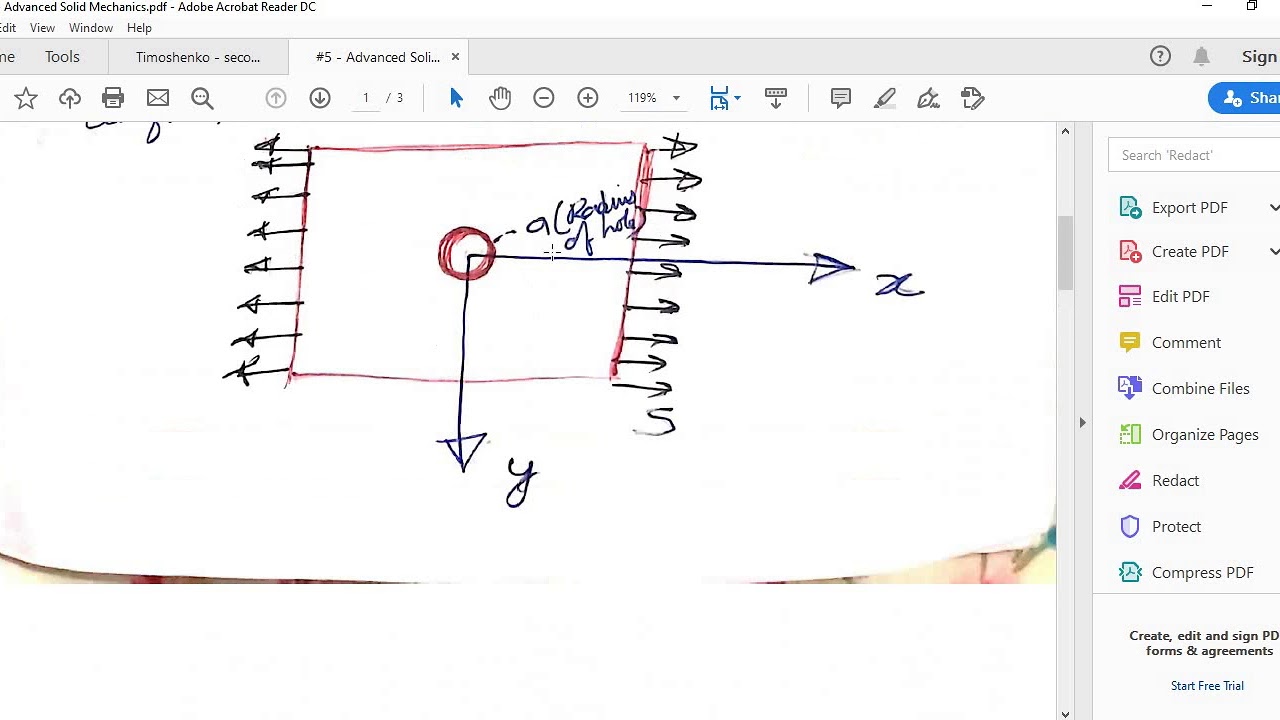
Task: Toggle scrolling mode keyboard icon
Action: 776,98
